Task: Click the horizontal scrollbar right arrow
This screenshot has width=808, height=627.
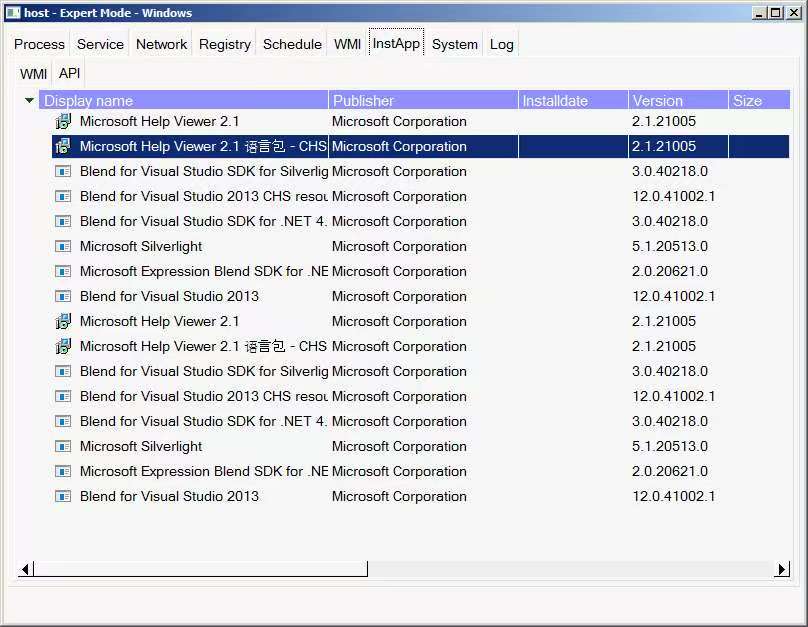Action: click(x=782, y=569)
